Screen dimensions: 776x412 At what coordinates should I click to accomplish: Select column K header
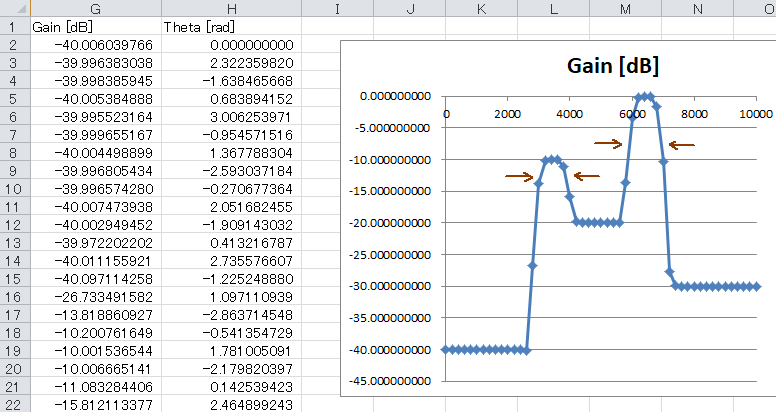(482, 8)
